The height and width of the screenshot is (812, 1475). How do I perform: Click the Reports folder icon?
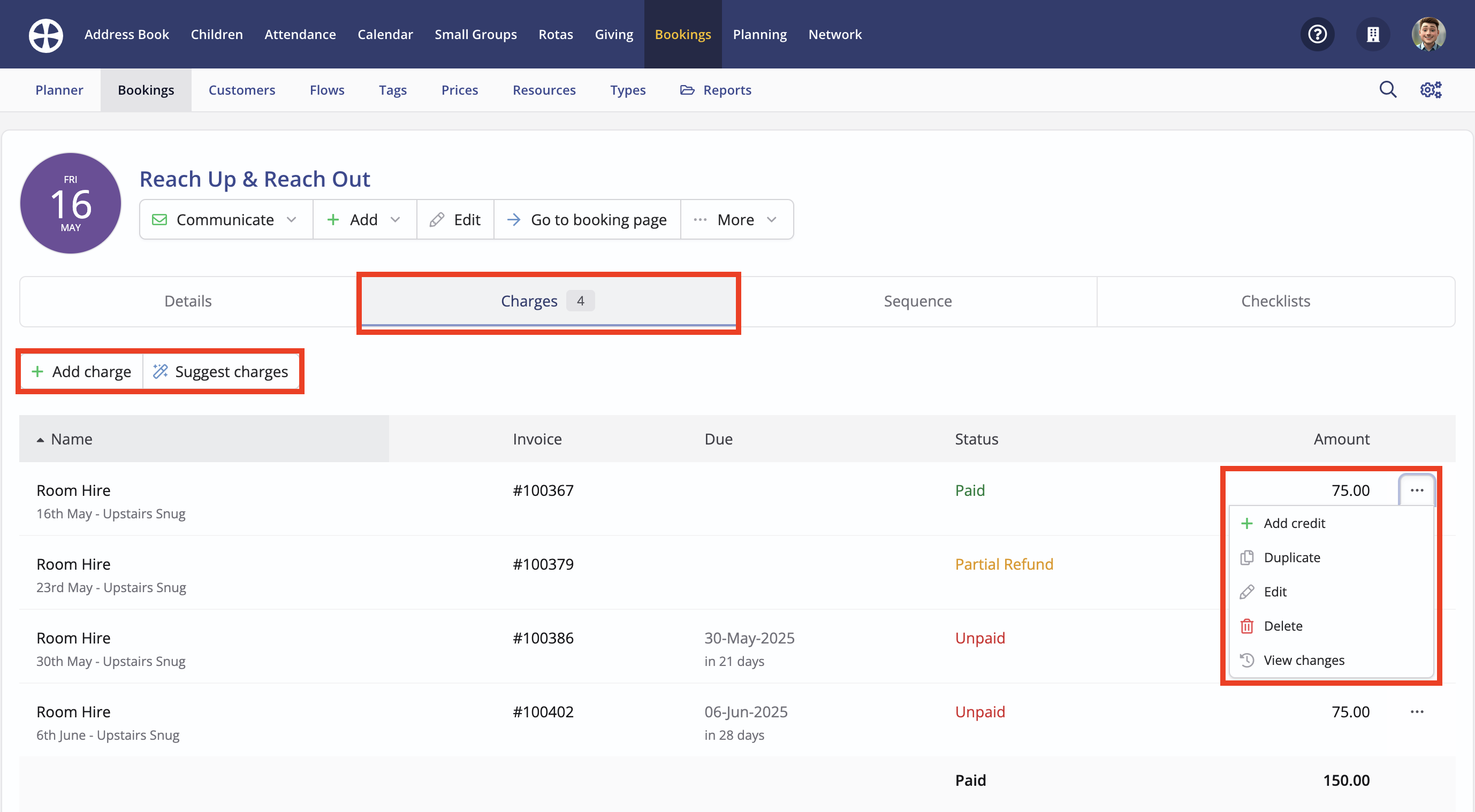(687, 90)
